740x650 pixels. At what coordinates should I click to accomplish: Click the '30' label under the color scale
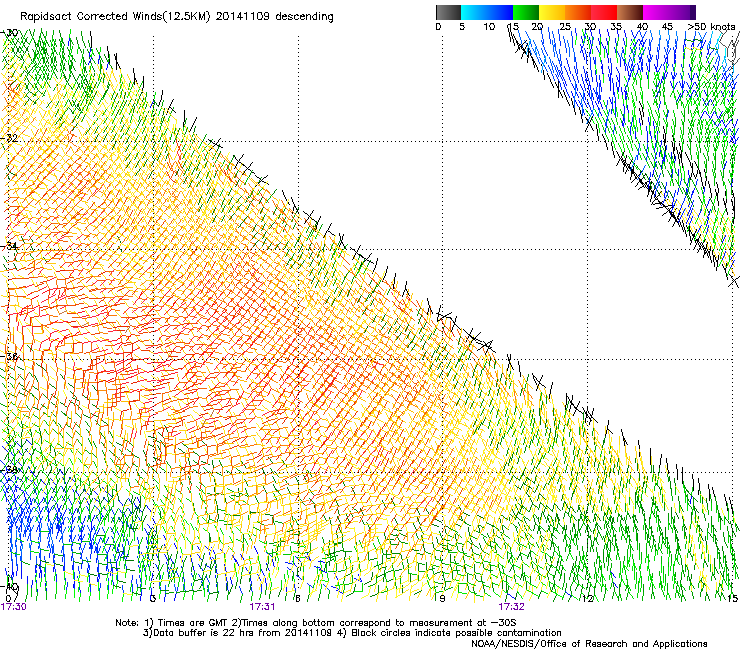coord(590,27)
